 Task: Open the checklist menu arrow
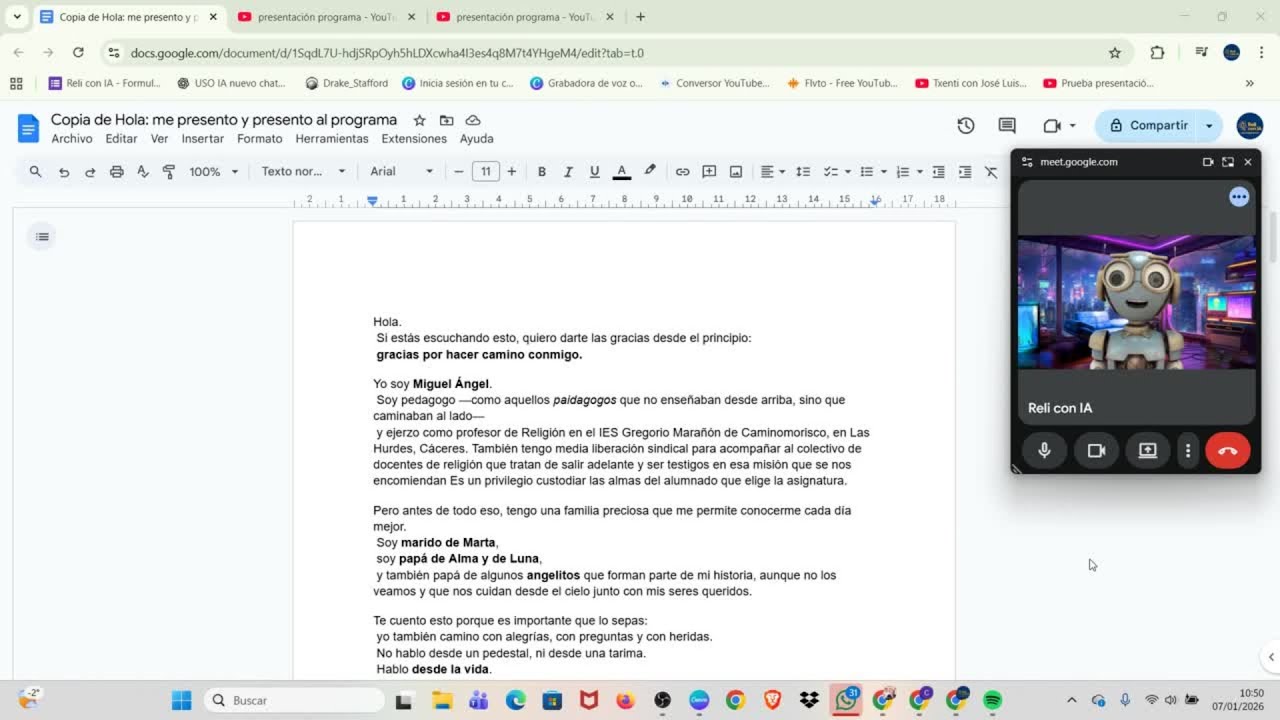coord(848,172)
